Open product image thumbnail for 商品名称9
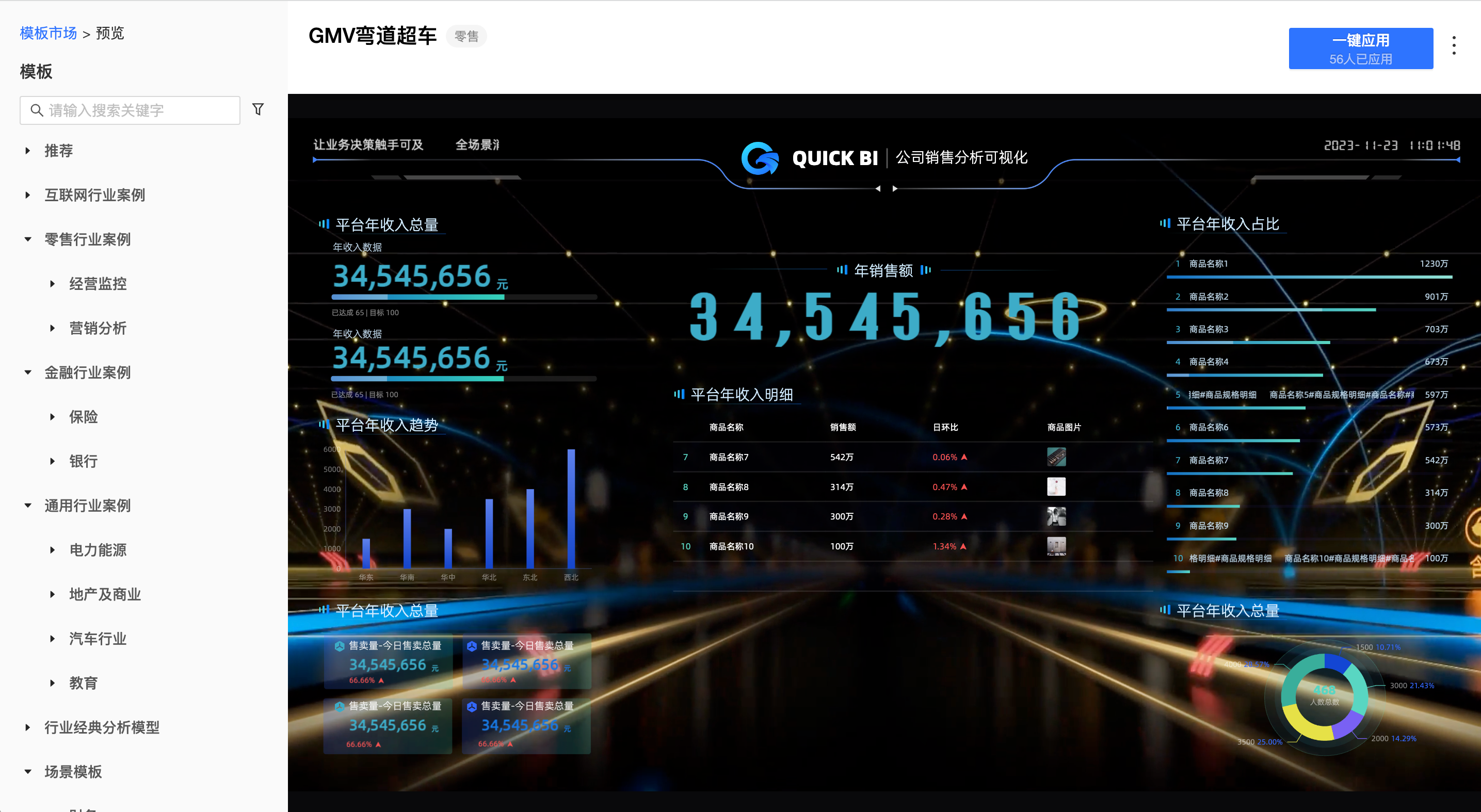This screenshot has height=812, width=1481. click(x=1056, y=516)
